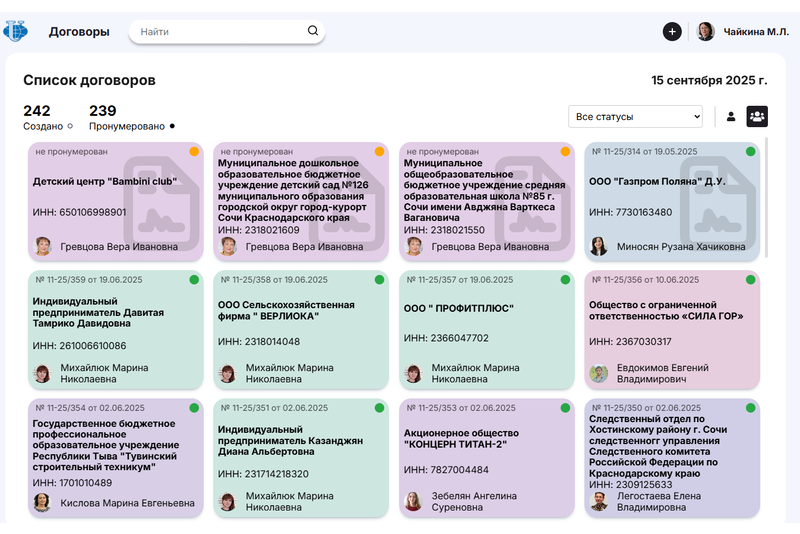Switch to all-users group icon view
The height and width of the screenshot is (534, 800).
pos(757,116)
